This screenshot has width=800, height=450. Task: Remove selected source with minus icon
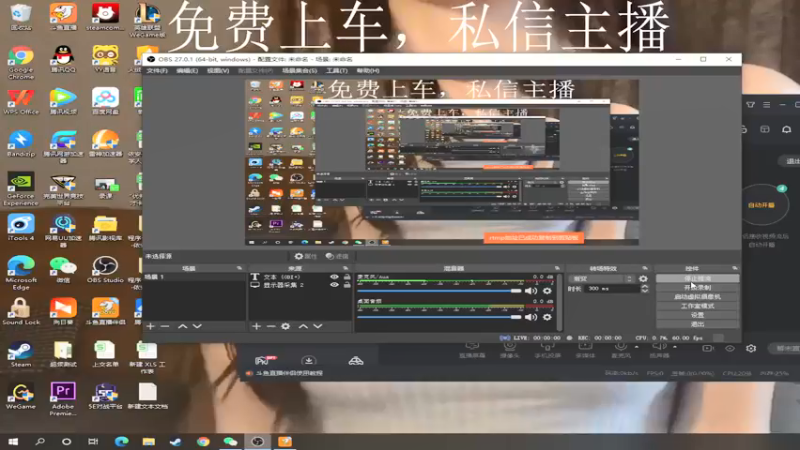point(271,326)
